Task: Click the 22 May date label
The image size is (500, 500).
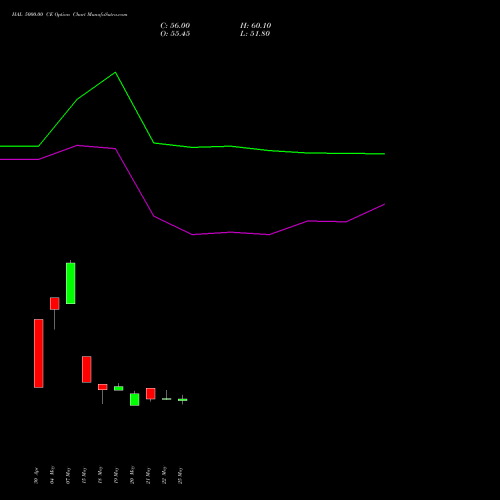Action: click(164, 475)
